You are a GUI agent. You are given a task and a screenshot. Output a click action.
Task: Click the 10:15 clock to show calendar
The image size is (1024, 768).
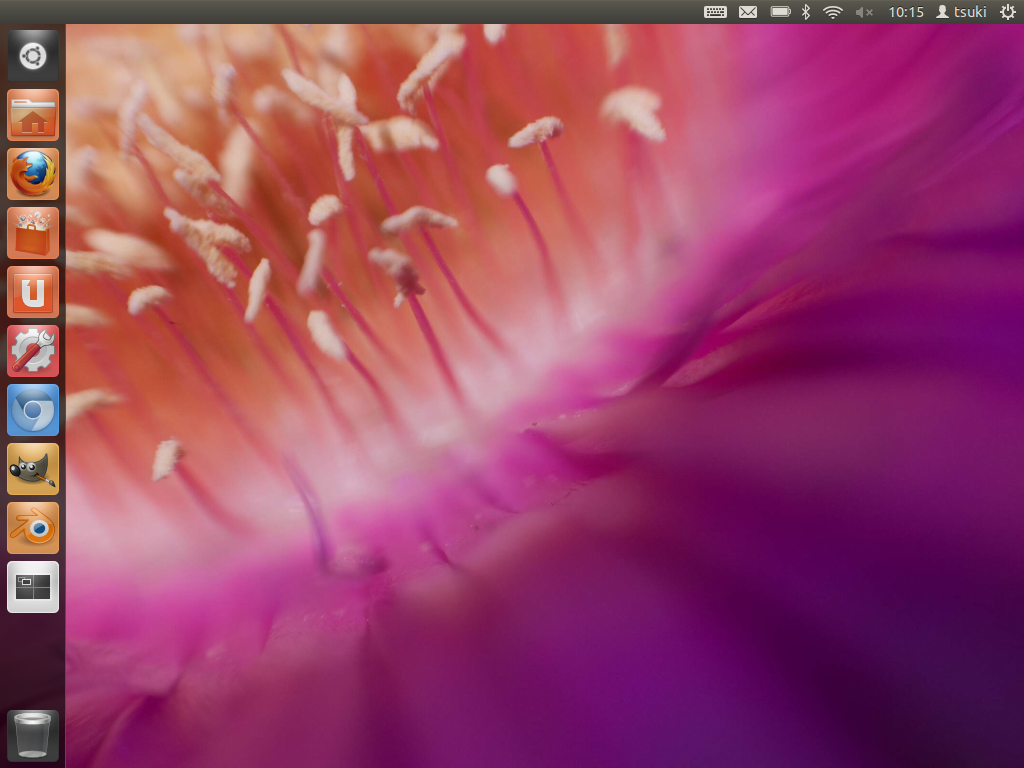click(x=906, y=12)
